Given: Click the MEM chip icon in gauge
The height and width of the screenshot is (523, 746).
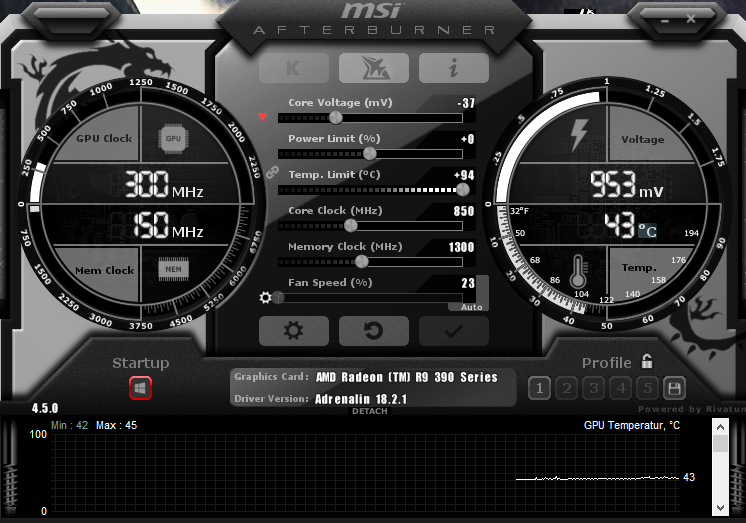Looking at the screenshot, I should click(173, 269).
